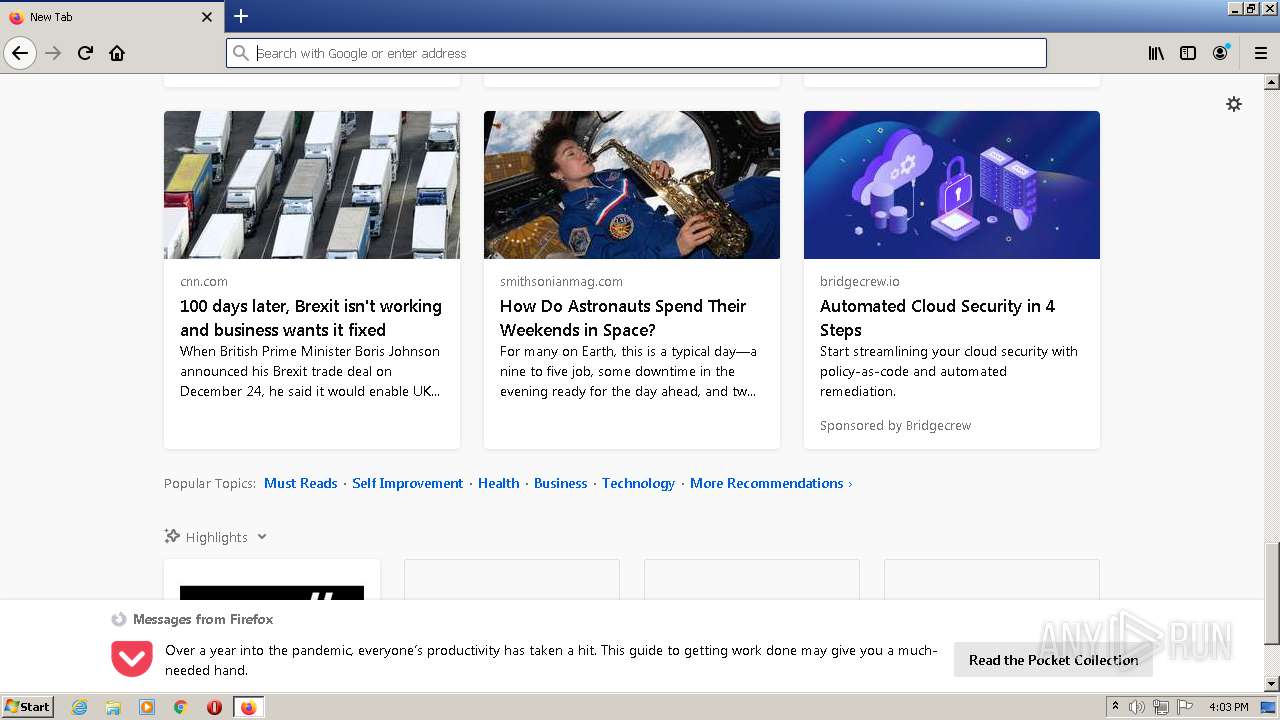This screenshot has width=1280, height=720.
Task: Click the smithsonianmag.com source label
Action: 561,282
